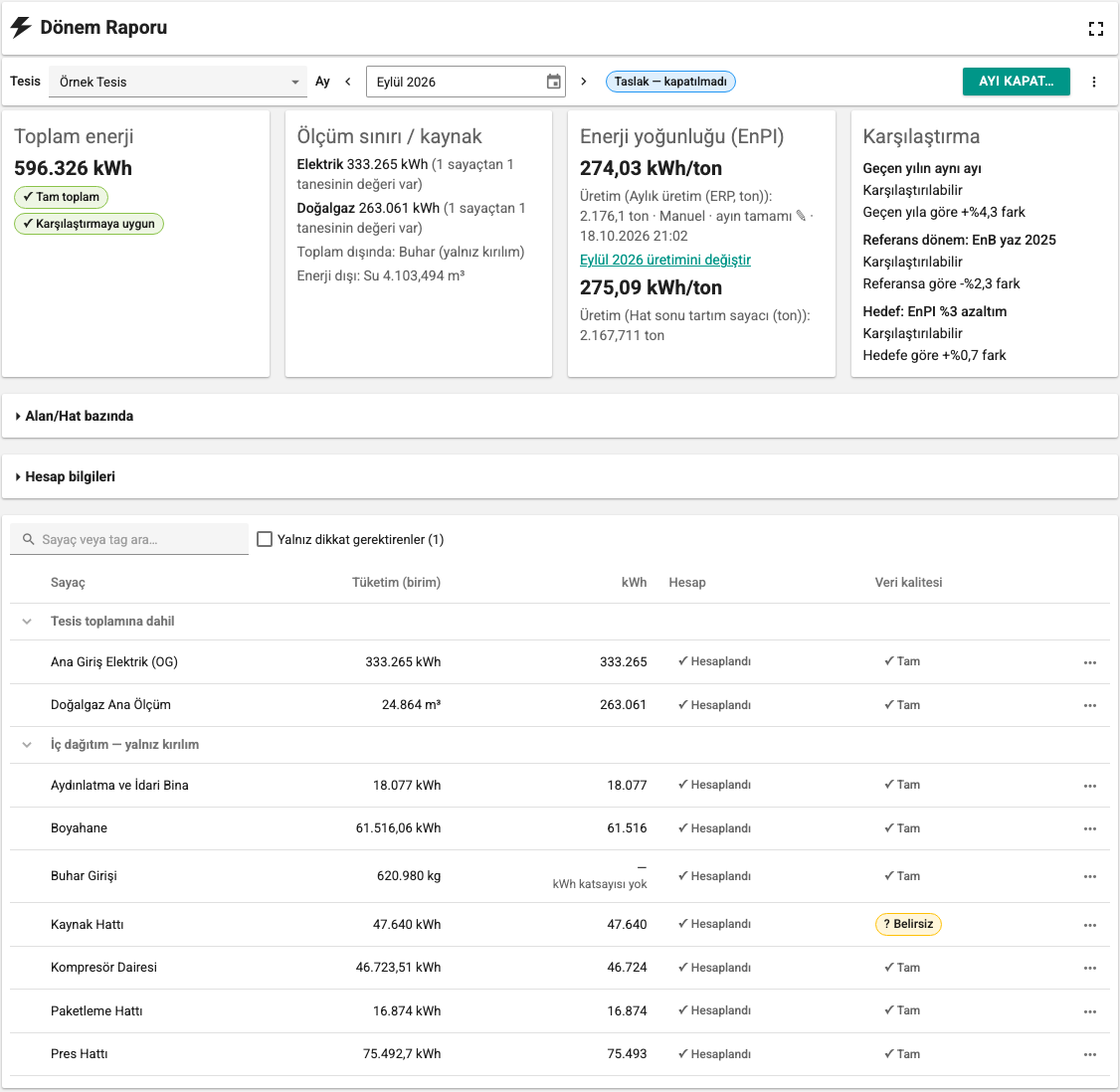The height and width of the screenshot is (1092, 1120).
Task: Click the fullscreen icon in the header
Action: point(1096,29)
